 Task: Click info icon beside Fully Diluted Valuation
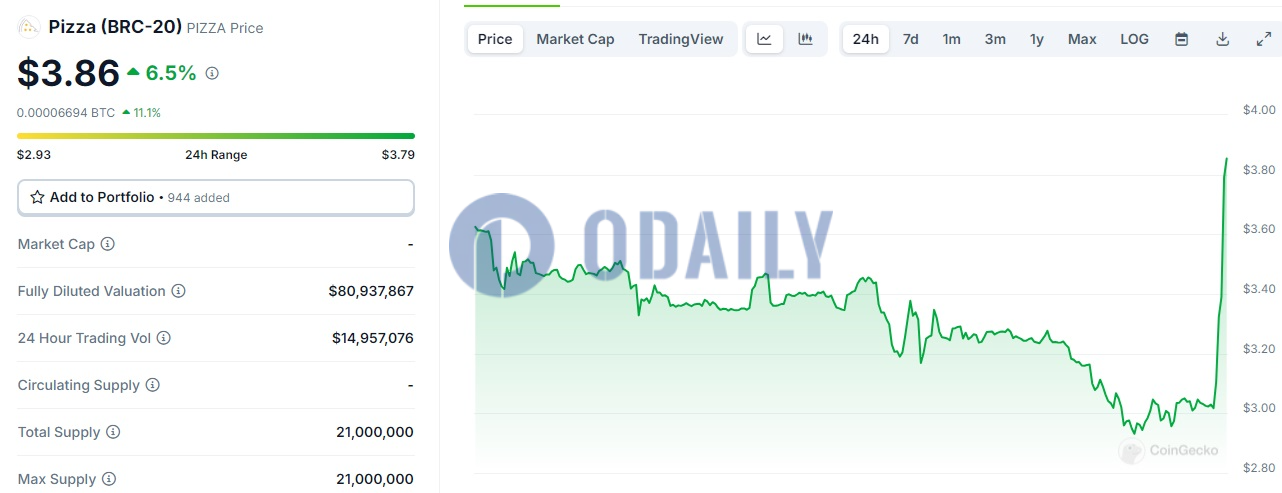178,291
